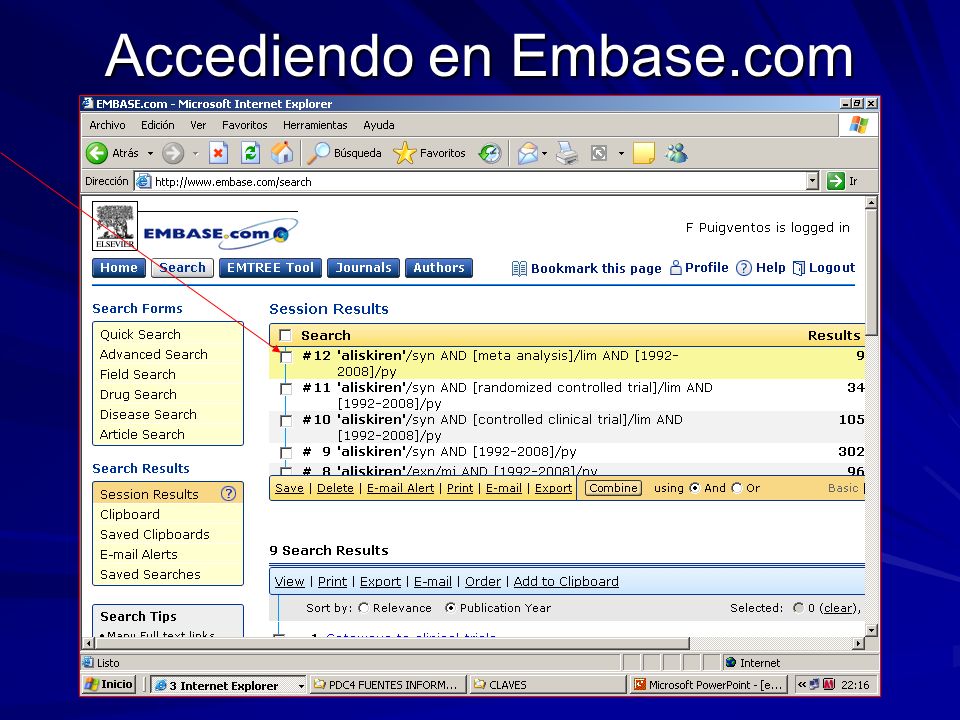The width and height of the screenshot is (960, 720).
Task: Check the box for search # 9
Action: 286,452
